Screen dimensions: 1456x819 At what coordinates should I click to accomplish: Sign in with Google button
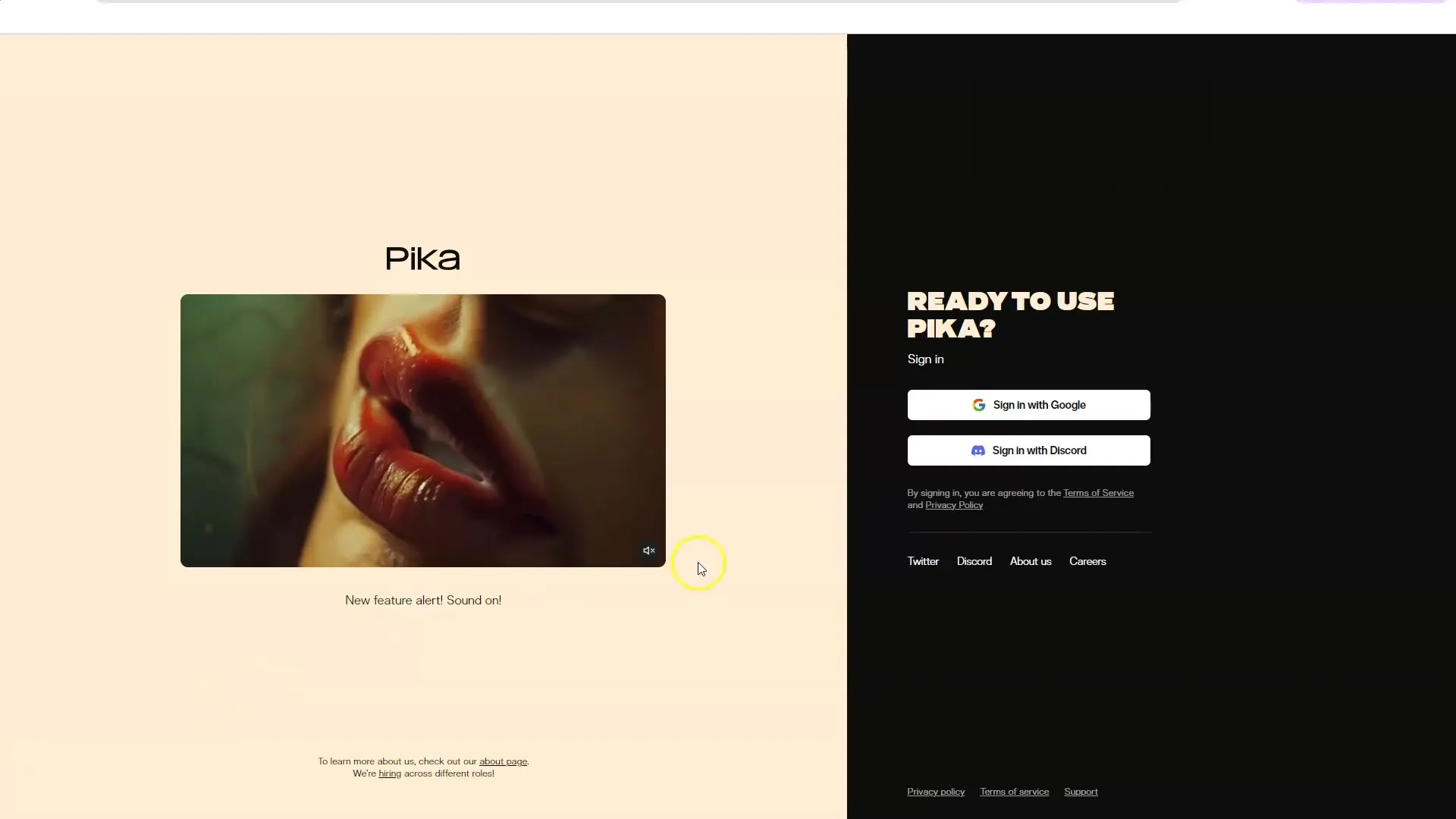pyautogui.click(x=1028, y=405)
